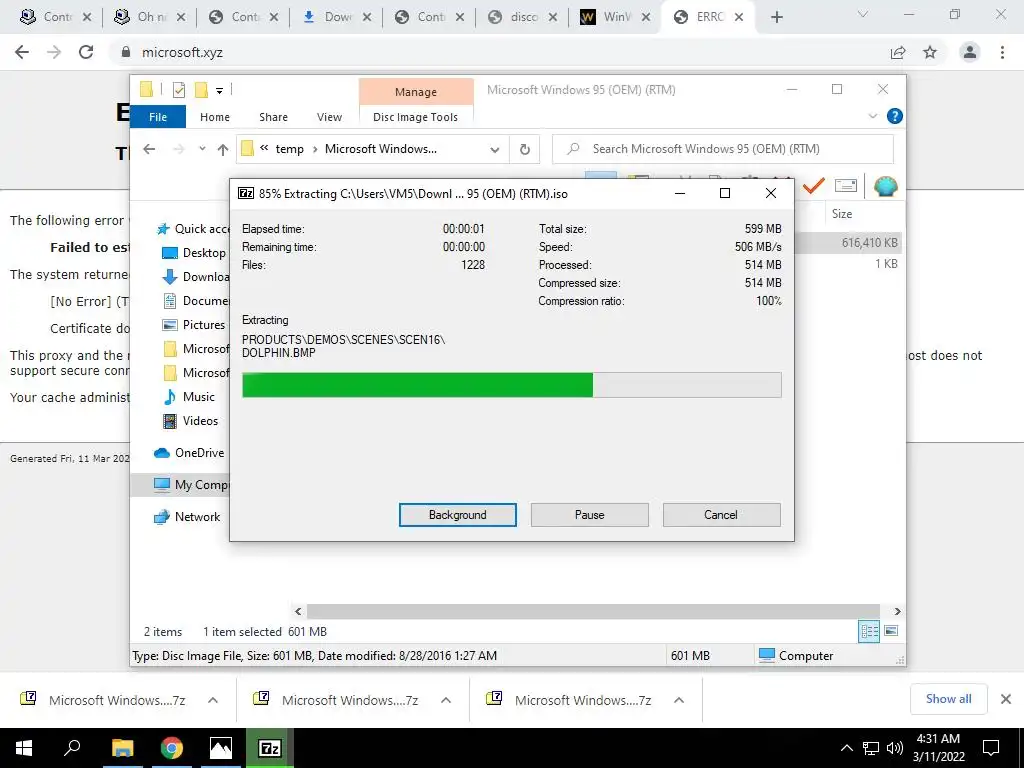This screenshot has width=1024, height=768.
Task: Click the temp breadcrumb in address bar
Action: pyautogui.click(x=289, y=149)
